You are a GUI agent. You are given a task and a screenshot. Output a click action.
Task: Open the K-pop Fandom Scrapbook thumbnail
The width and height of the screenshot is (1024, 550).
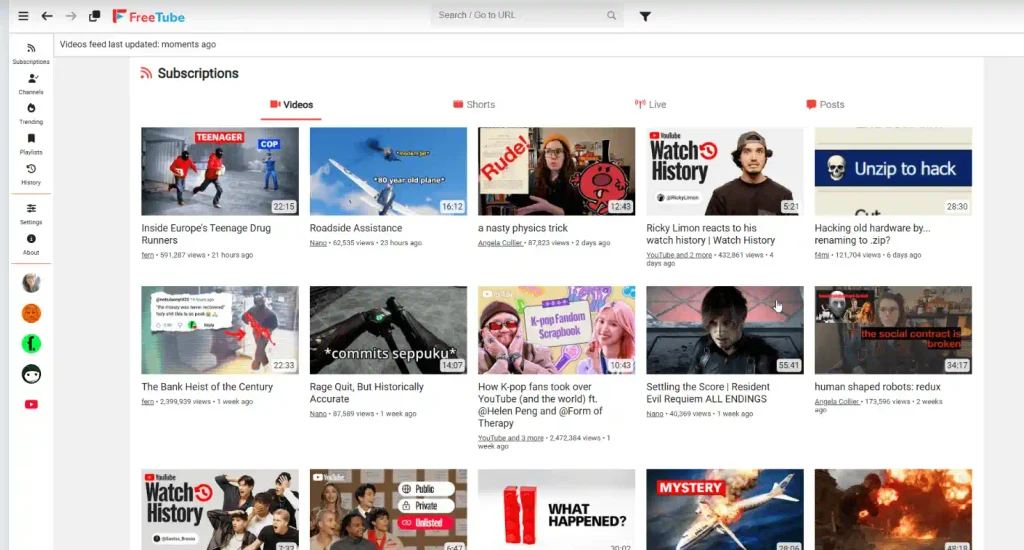click(556, 330)
